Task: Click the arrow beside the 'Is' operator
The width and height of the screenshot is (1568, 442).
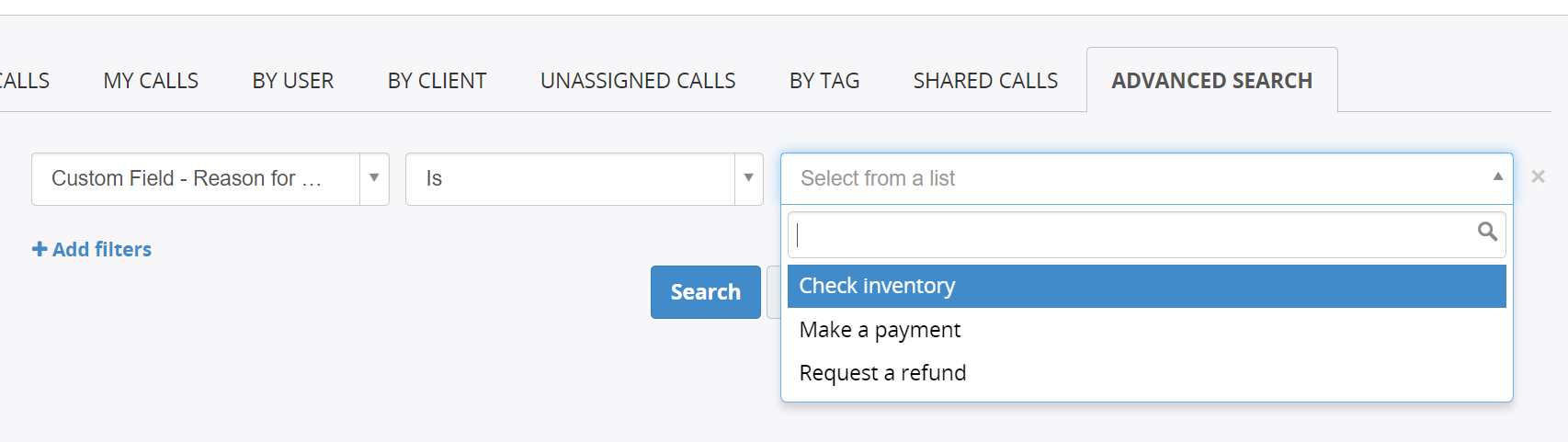Action: click(748, 178)
